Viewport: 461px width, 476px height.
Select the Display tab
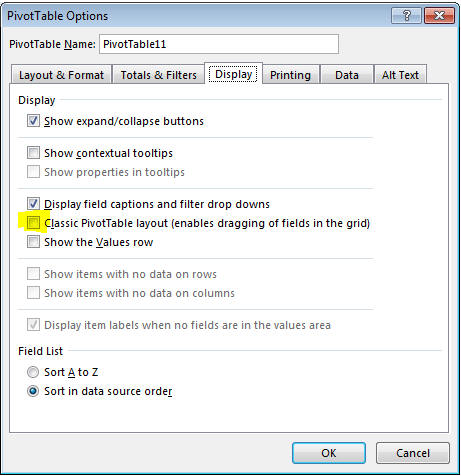233,74
